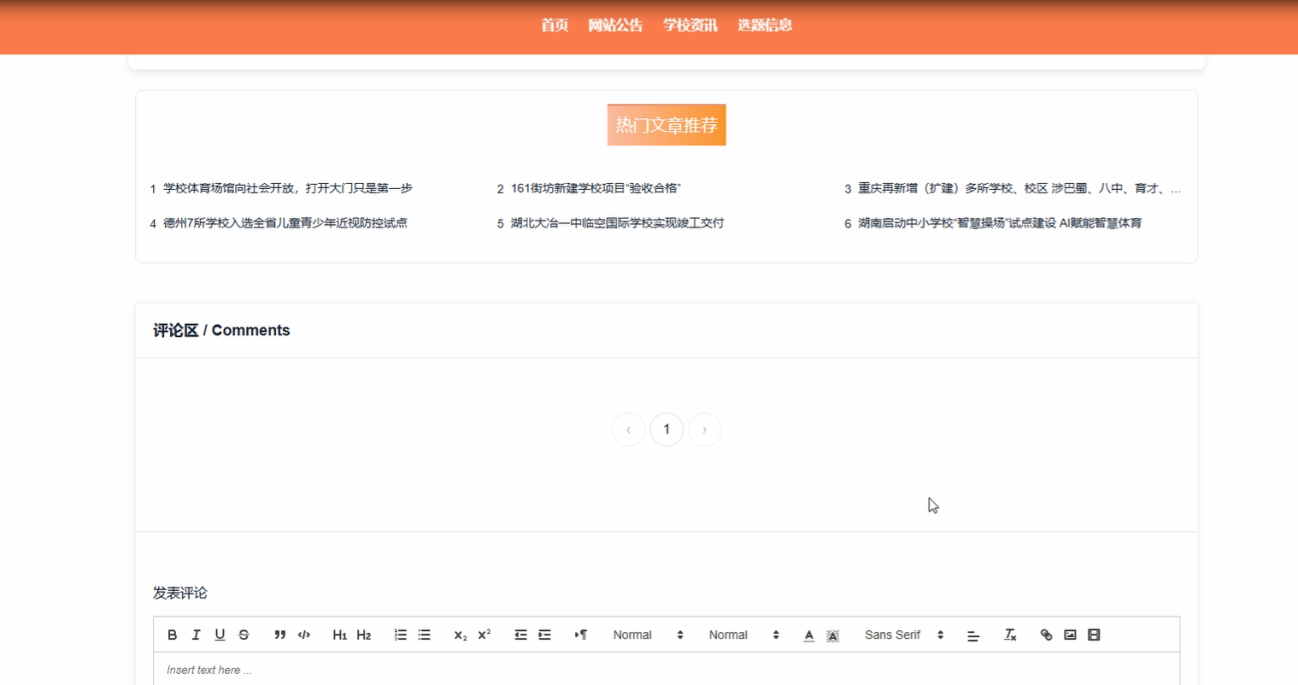Screen dimensions: 1298x685
Task: Apply Heading 2 style
Action: [x=364, y=635]
